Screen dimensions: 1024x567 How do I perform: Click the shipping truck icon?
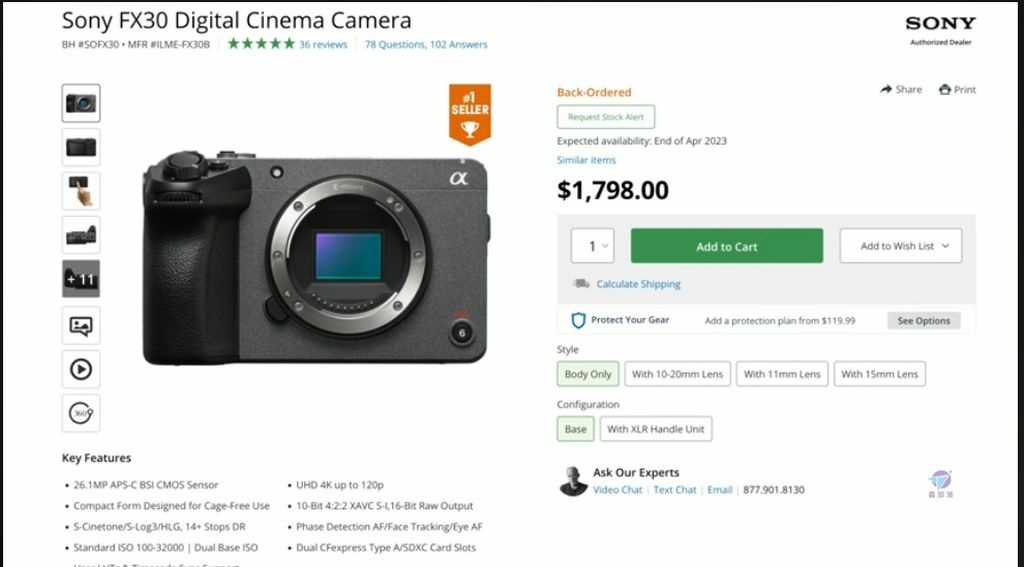point(581,284)
